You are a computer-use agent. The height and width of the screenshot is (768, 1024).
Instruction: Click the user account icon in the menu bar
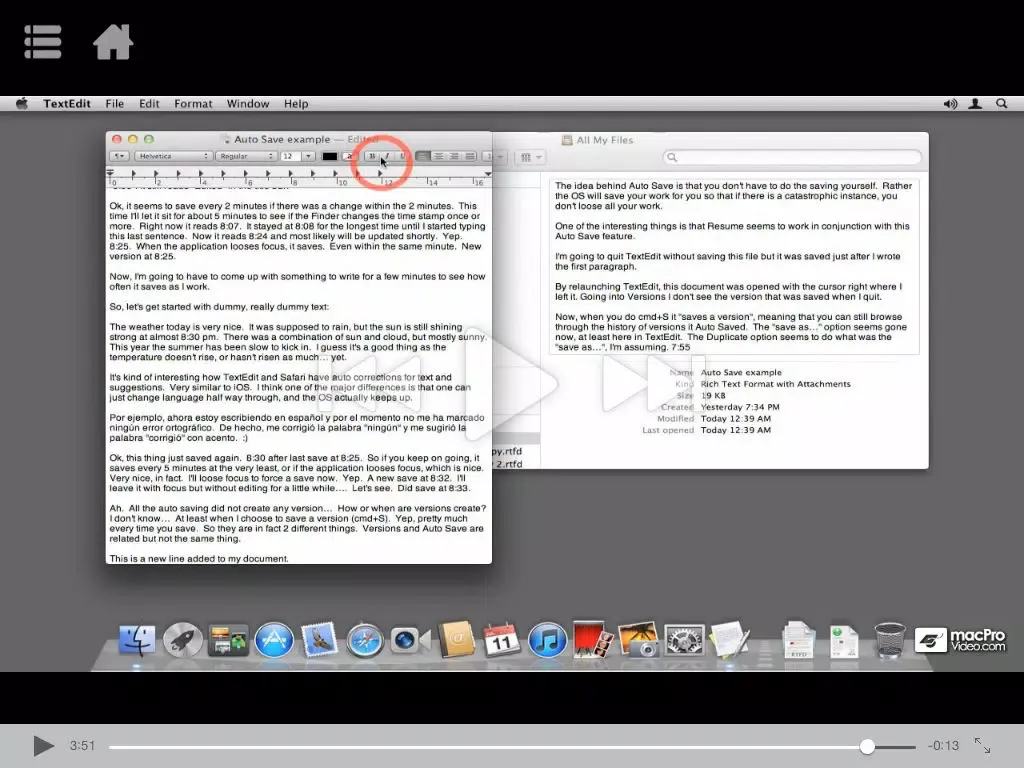point(975,103)
